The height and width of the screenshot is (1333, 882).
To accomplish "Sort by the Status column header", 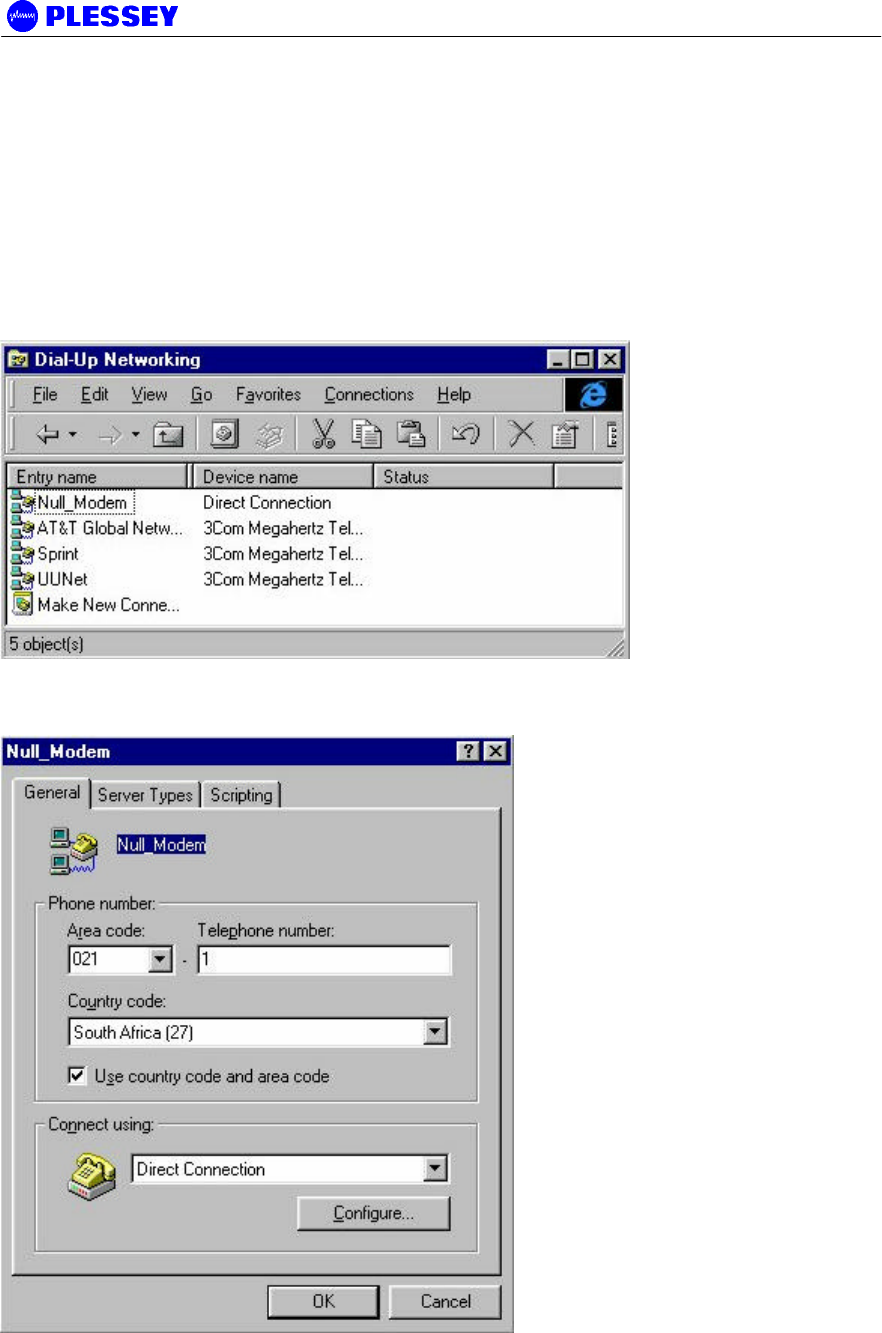I will click(x=463, y=477).
